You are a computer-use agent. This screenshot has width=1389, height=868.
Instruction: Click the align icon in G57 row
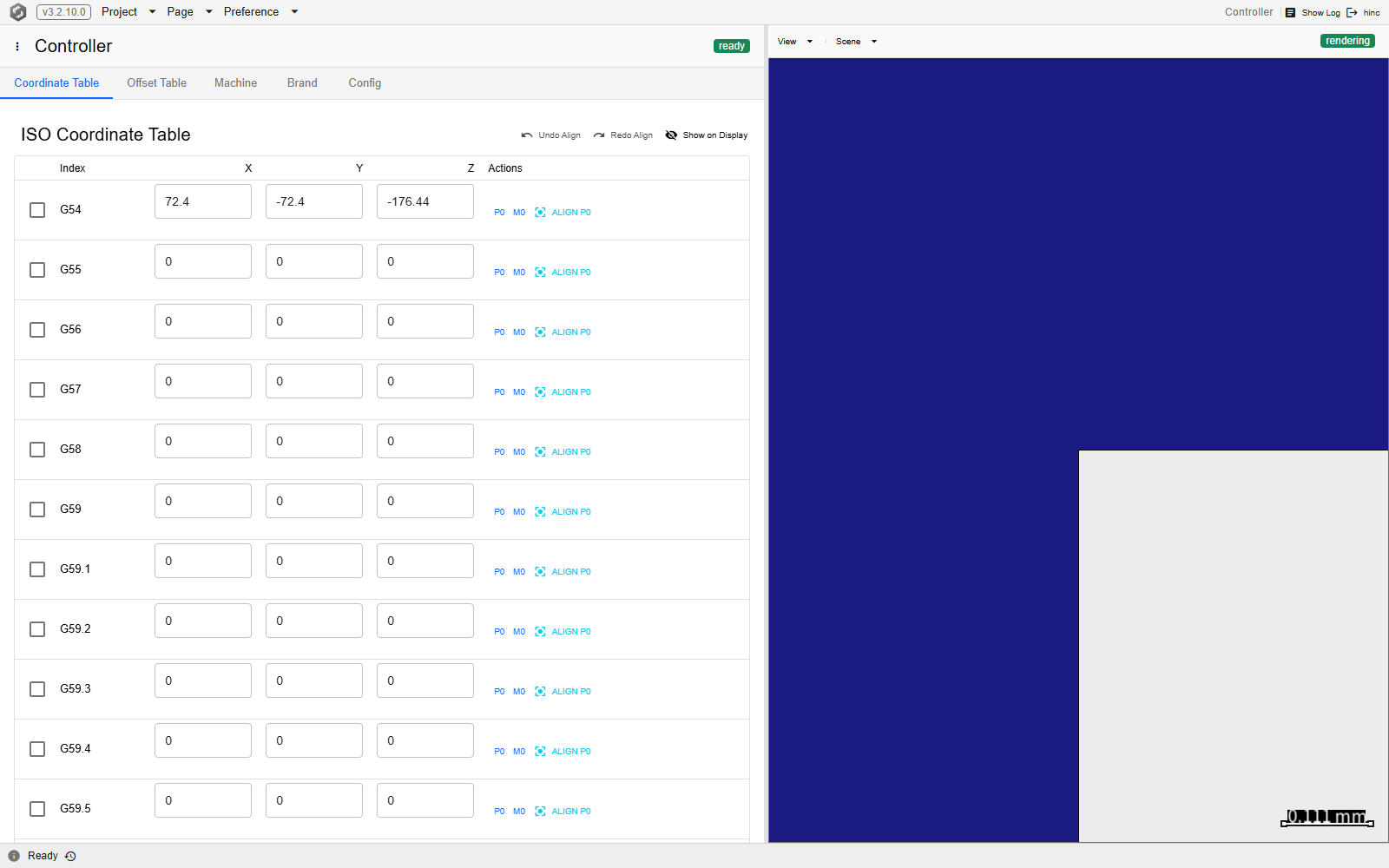(540, 392)
